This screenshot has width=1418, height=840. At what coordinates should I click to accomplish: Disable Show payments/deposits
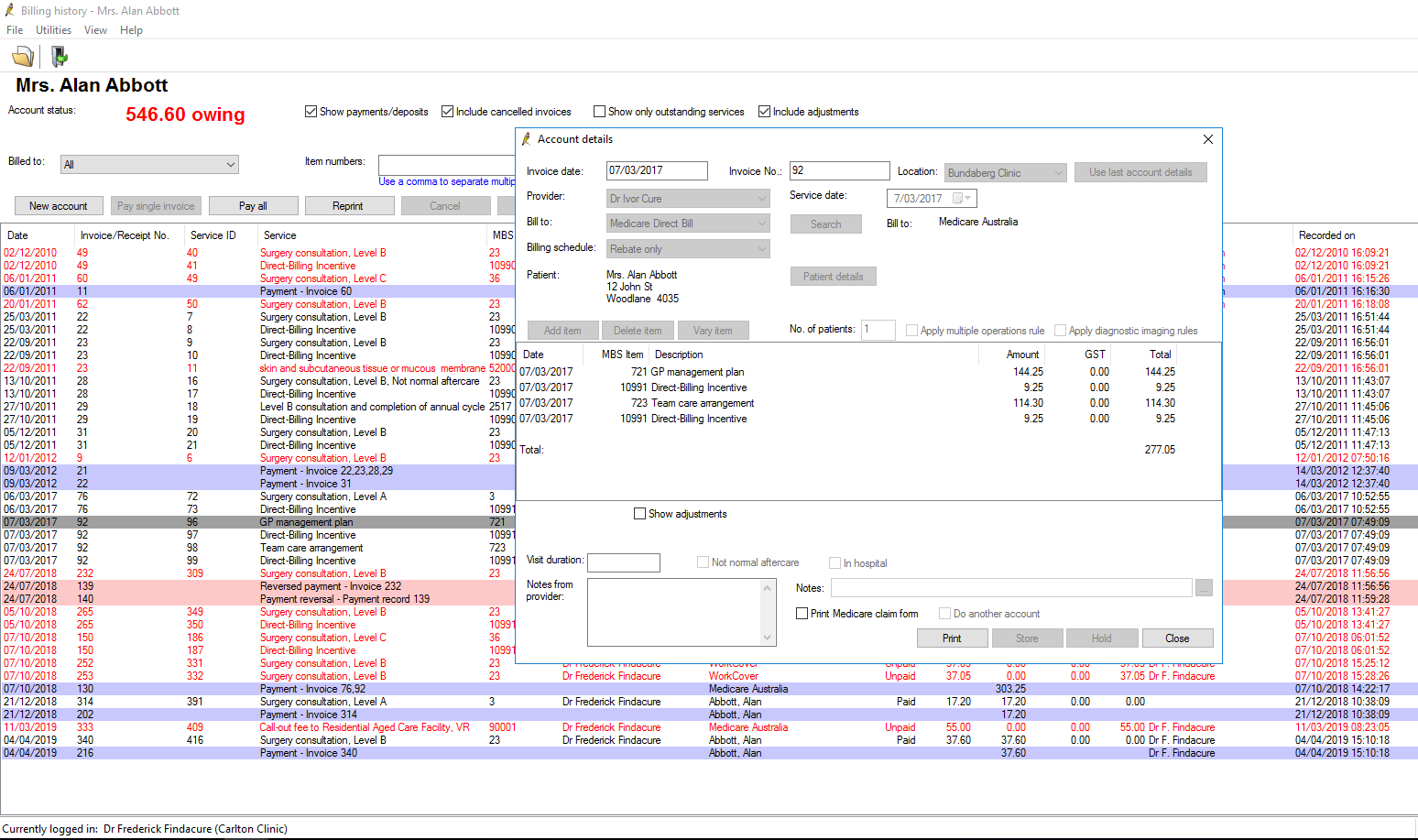(311, 111)
